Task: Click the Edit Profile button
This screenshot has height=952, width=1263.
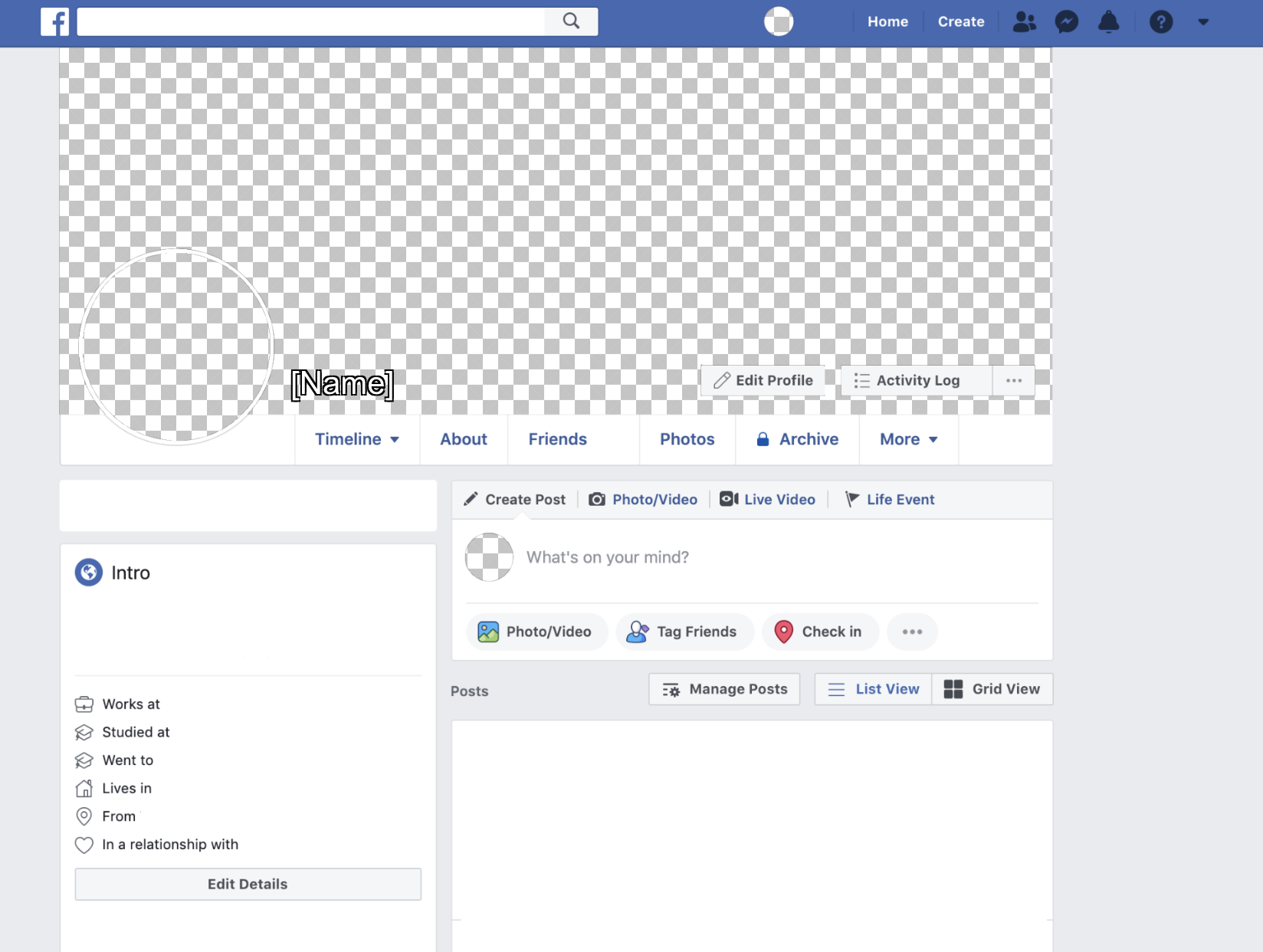Action: point(763,380)
